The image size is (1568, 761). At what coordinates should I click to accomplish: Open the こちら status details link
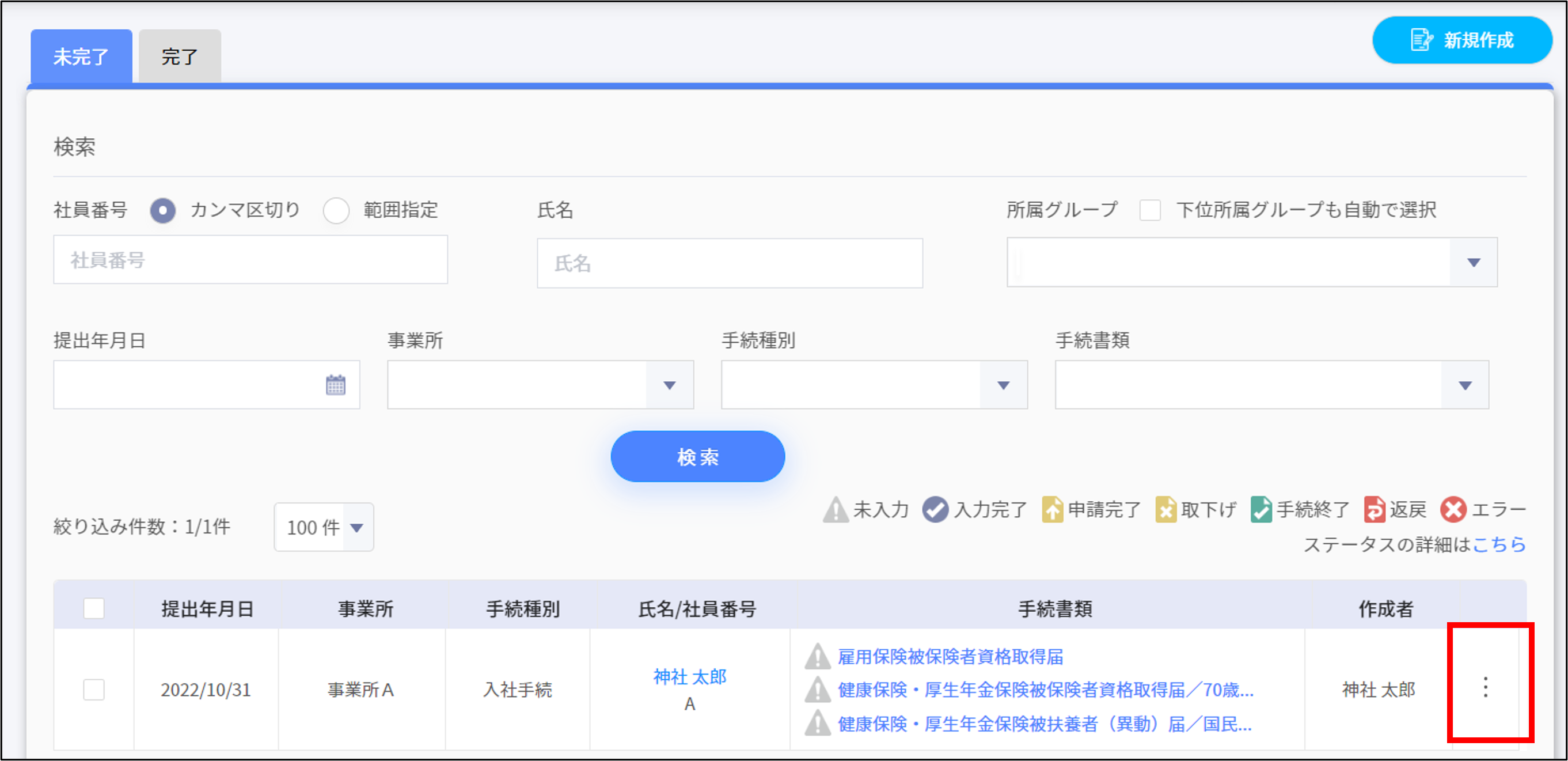tap(1499, 544)
